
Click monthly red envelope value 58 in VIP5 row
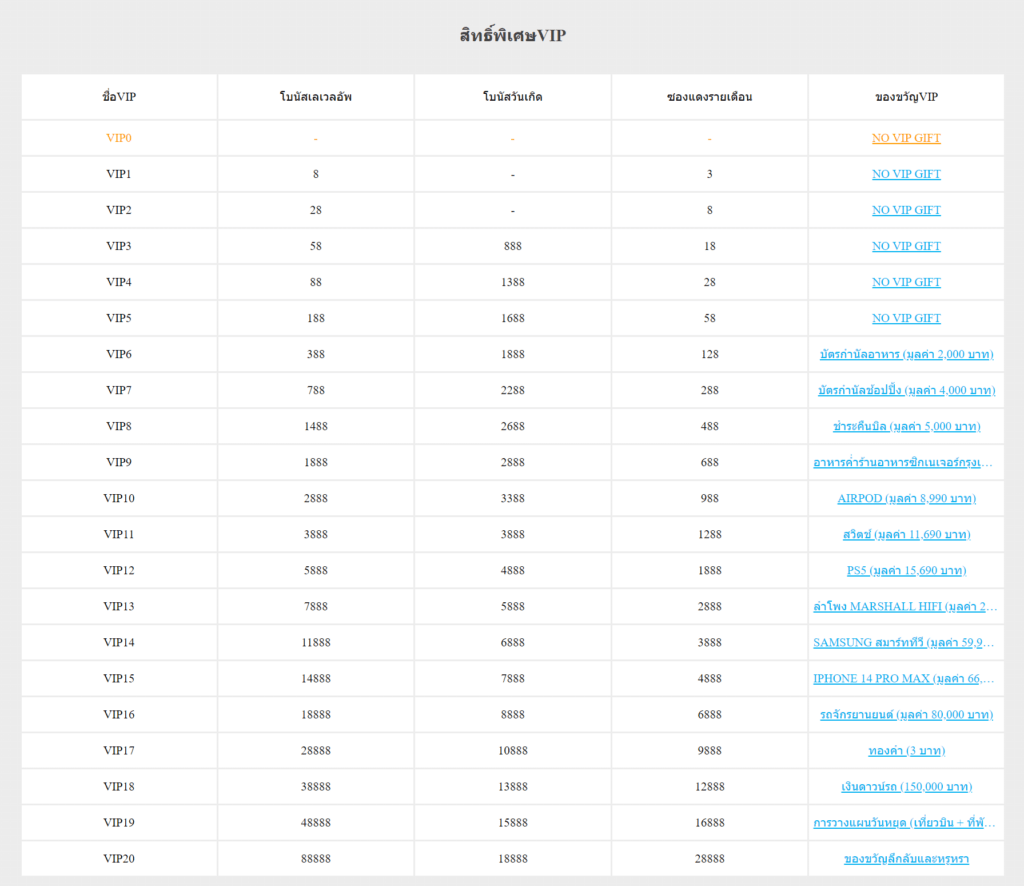click(709, 318)
